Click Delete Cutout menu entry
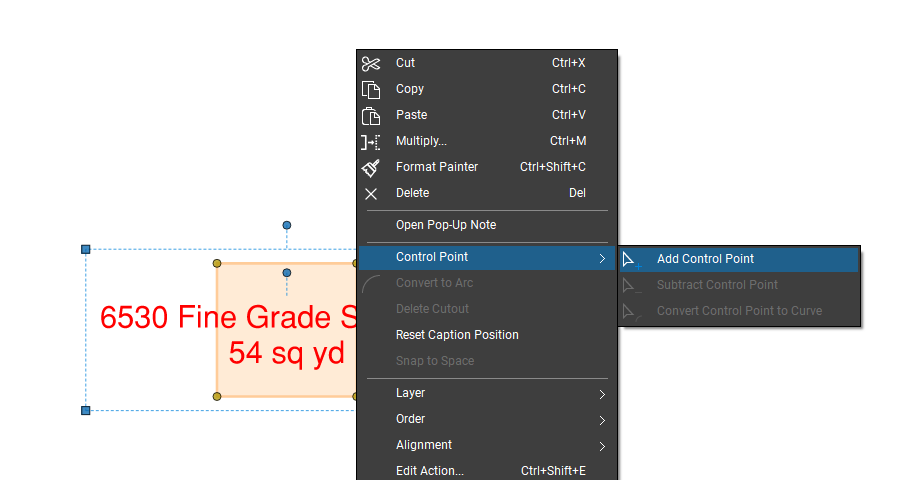This screenshot has height=480, width=899. [487, 309]
